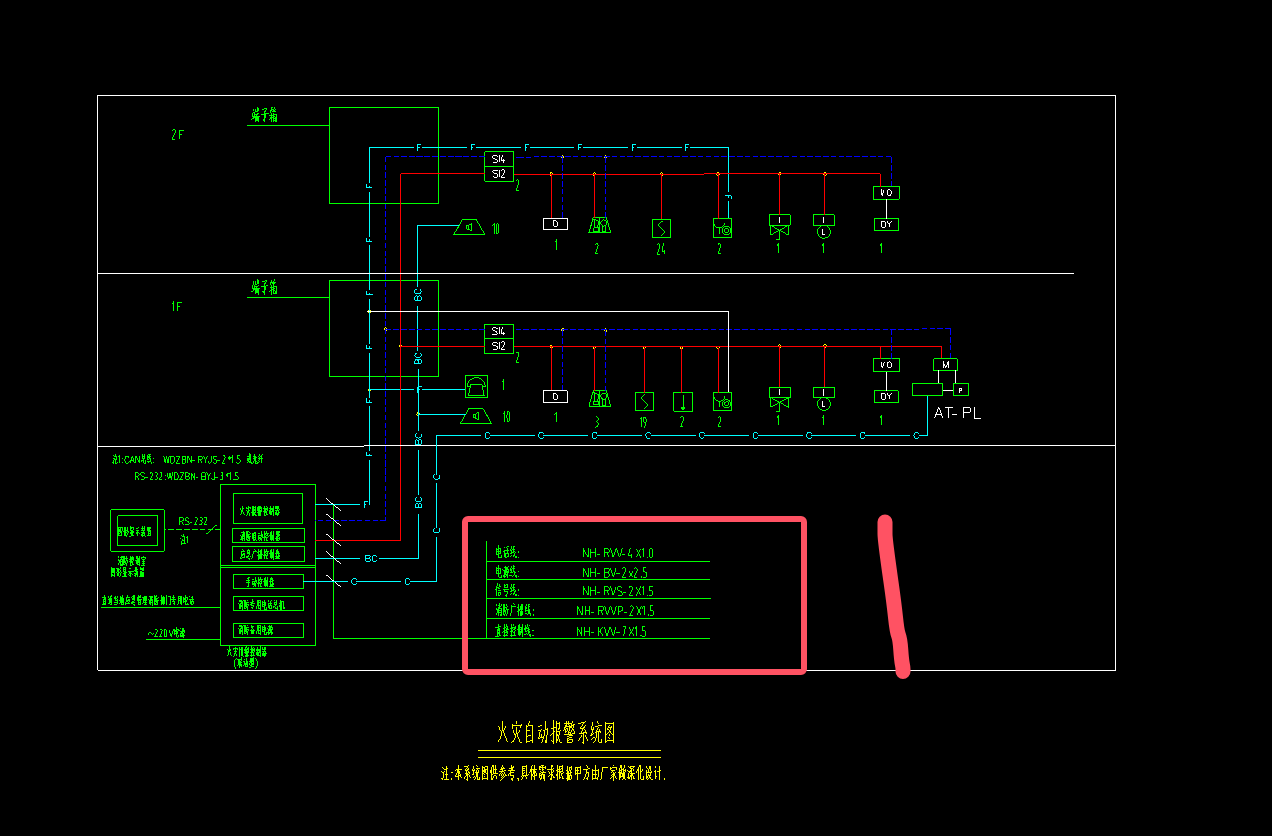This screenshot has height=836, width=1272.
Task: Click the 2F white D module symbol
Action: tap(555, 224)
